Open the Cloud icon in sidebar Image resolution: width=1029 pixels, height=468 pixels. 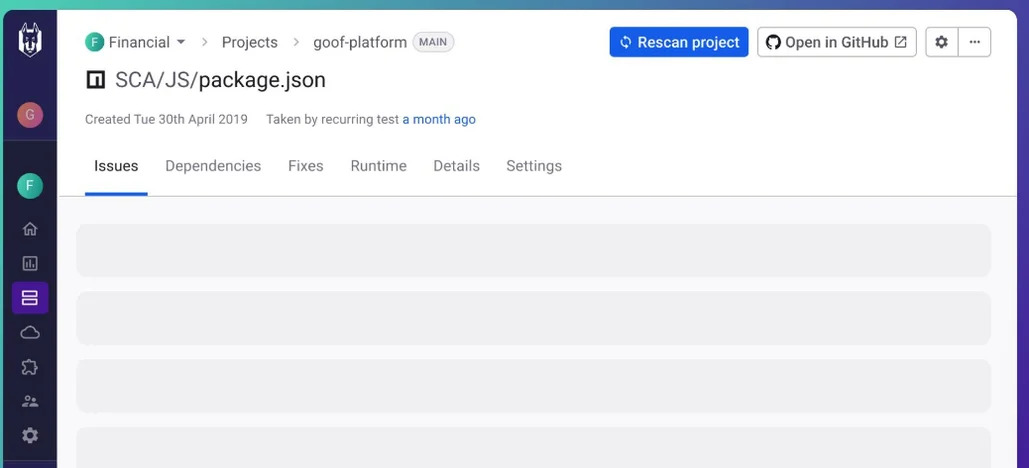click(30, 333)
